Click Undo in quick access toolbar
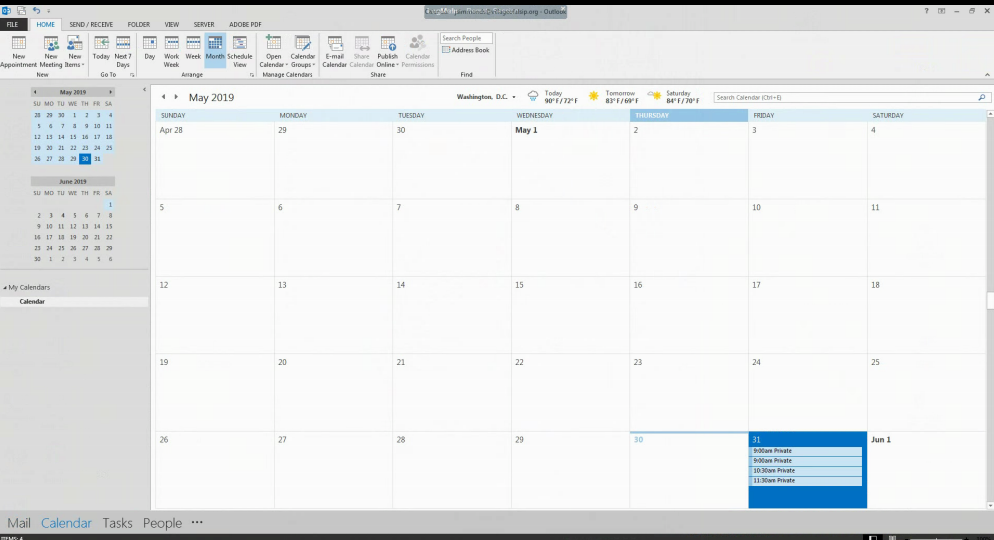Screen dimensions: 994x540 pos(36,11)
